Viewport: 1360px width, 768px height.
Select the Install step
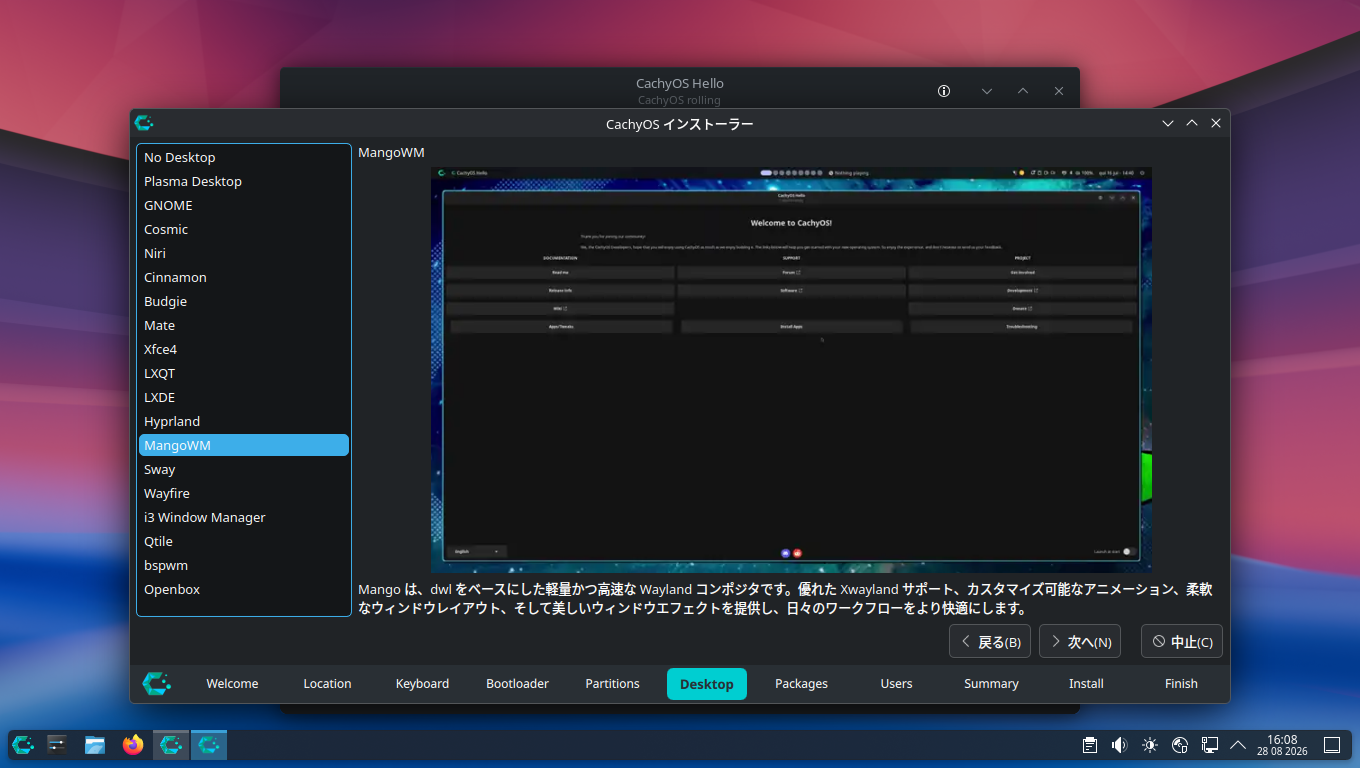[x=1086, y=684]
